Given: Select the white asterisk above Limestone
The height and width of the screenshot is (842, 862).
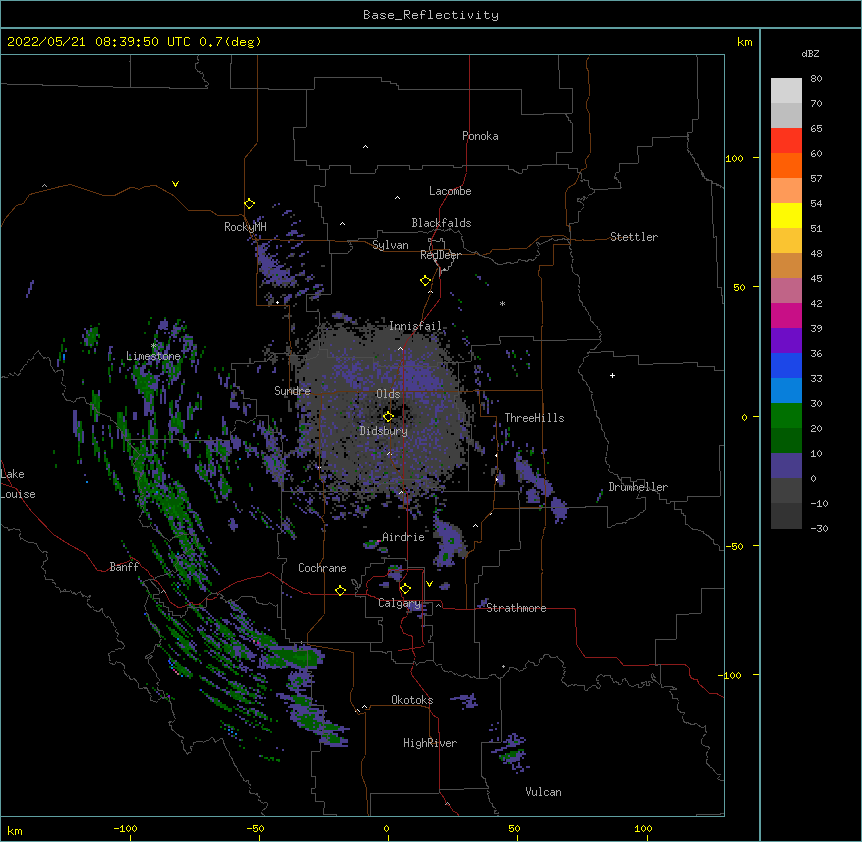Looking at the screenshot, I should (x=153, y=346).
